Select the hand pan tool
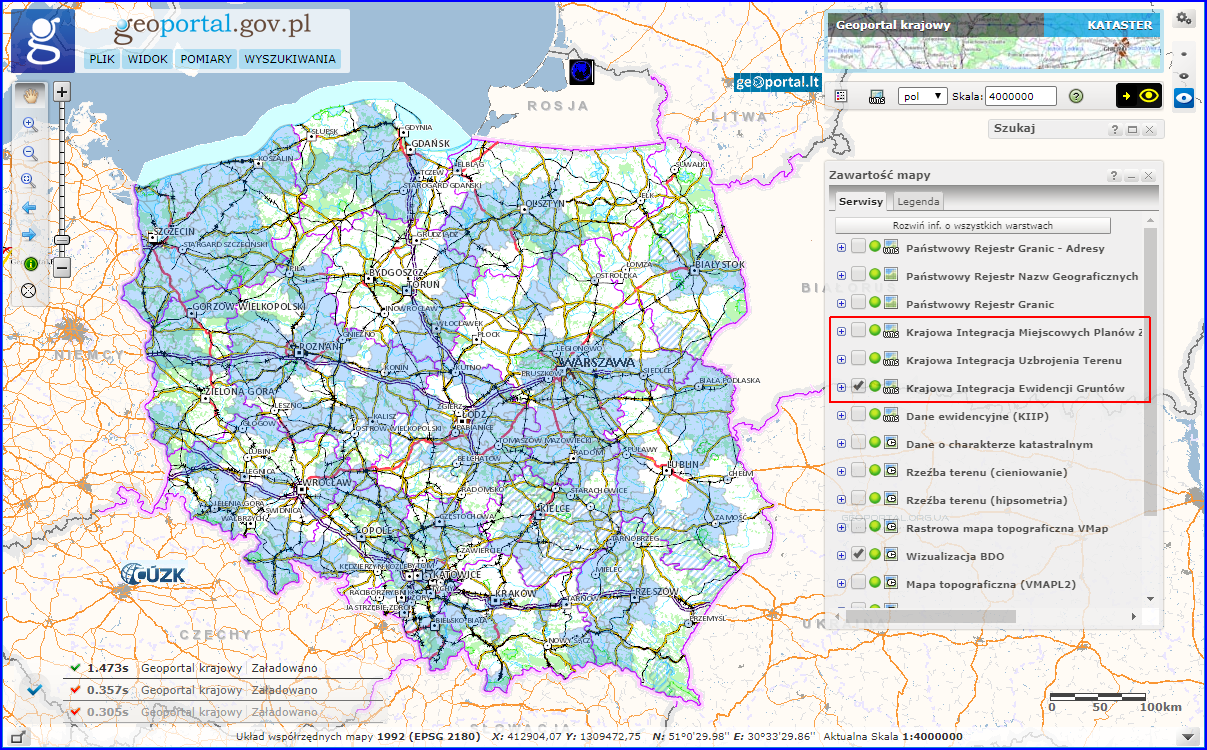 pos(29,95)
